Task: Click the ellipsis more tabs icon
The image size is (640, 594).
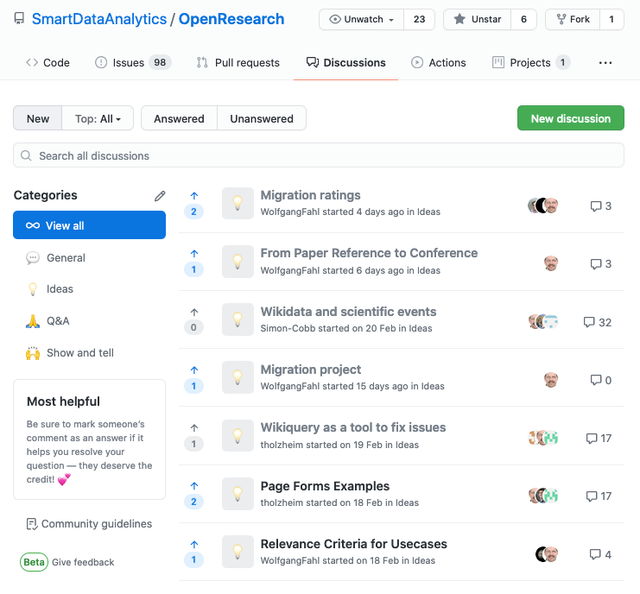Action: [x=605, y=63]
